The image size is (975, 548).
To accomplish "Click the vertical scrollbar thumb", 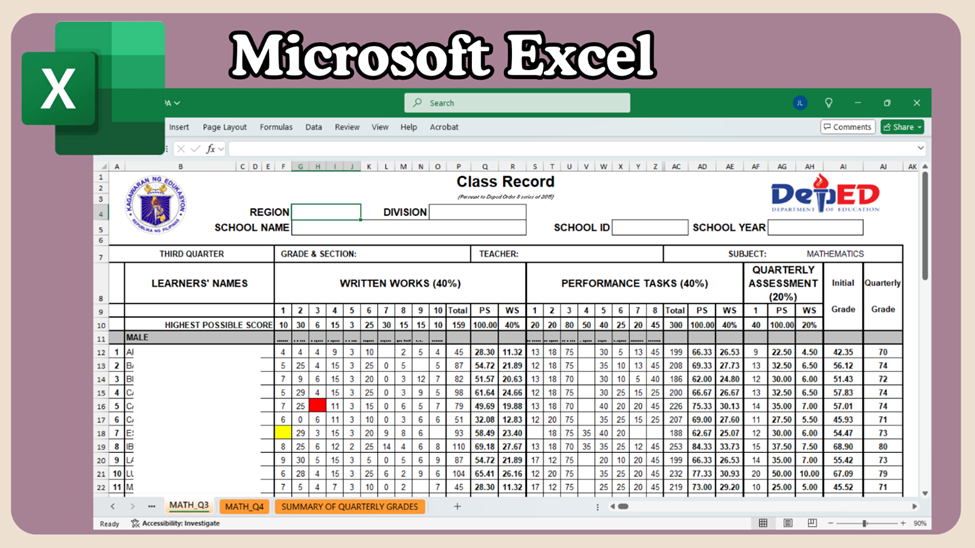I will [925, 225].
